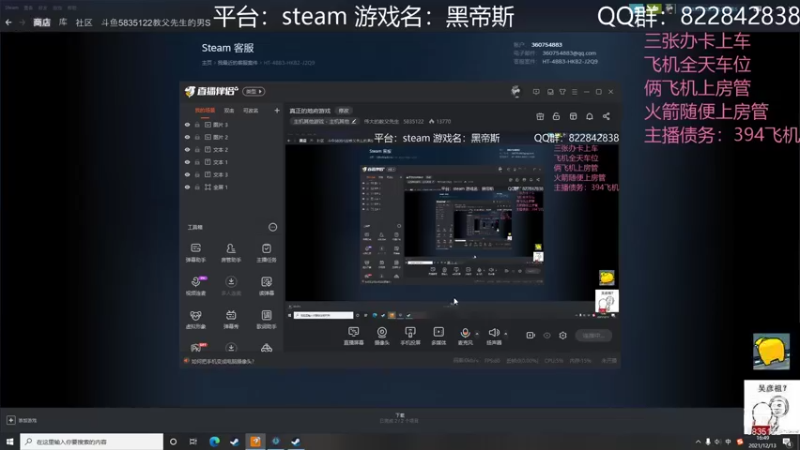Switch to the second scene tab
Screen dimensions: 800x450
(229, 110)
